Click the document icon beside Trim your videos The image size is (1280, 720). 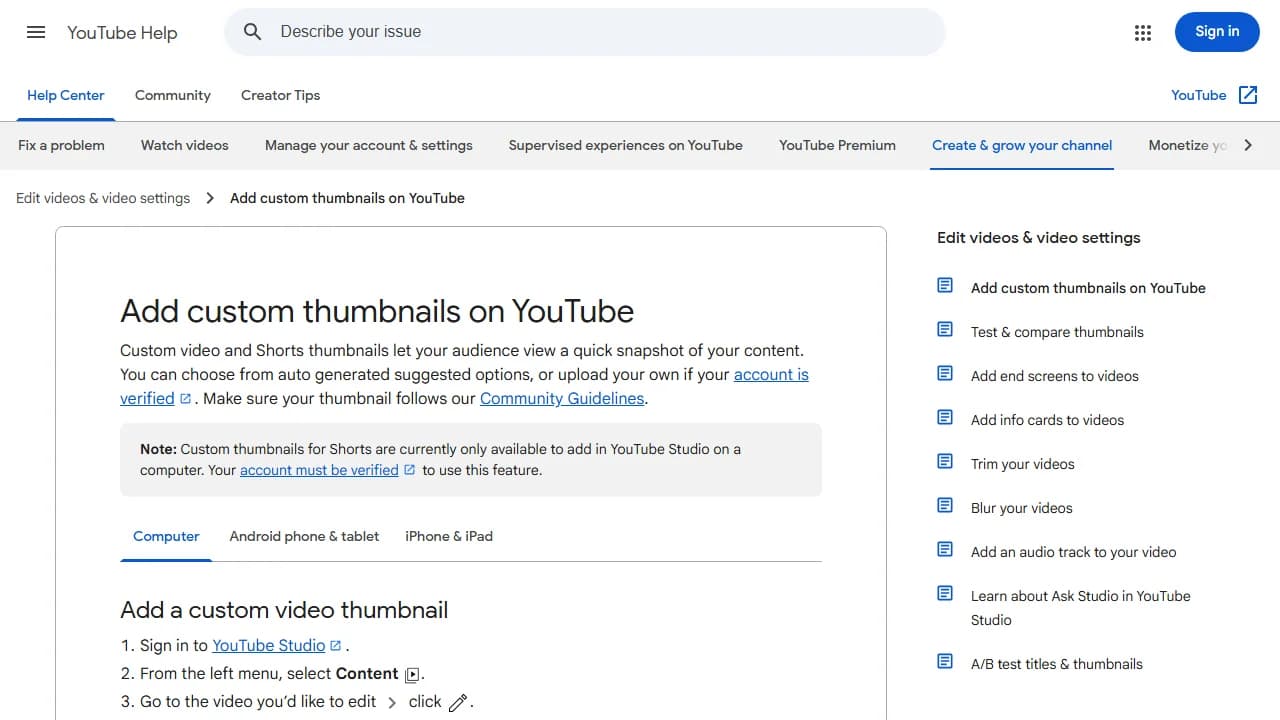point(945,462)
